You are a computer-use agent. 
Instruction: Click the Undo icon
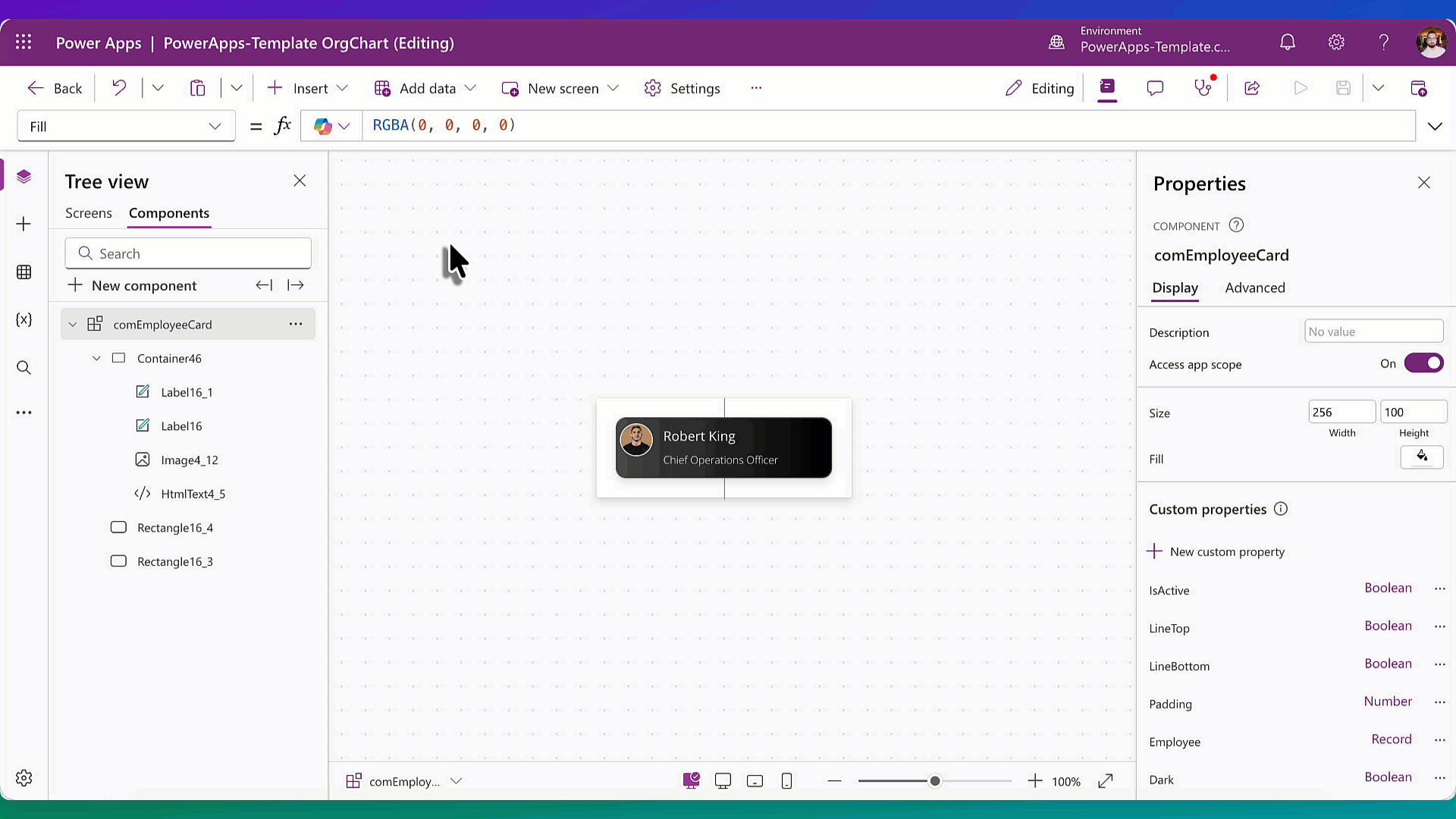119,88
